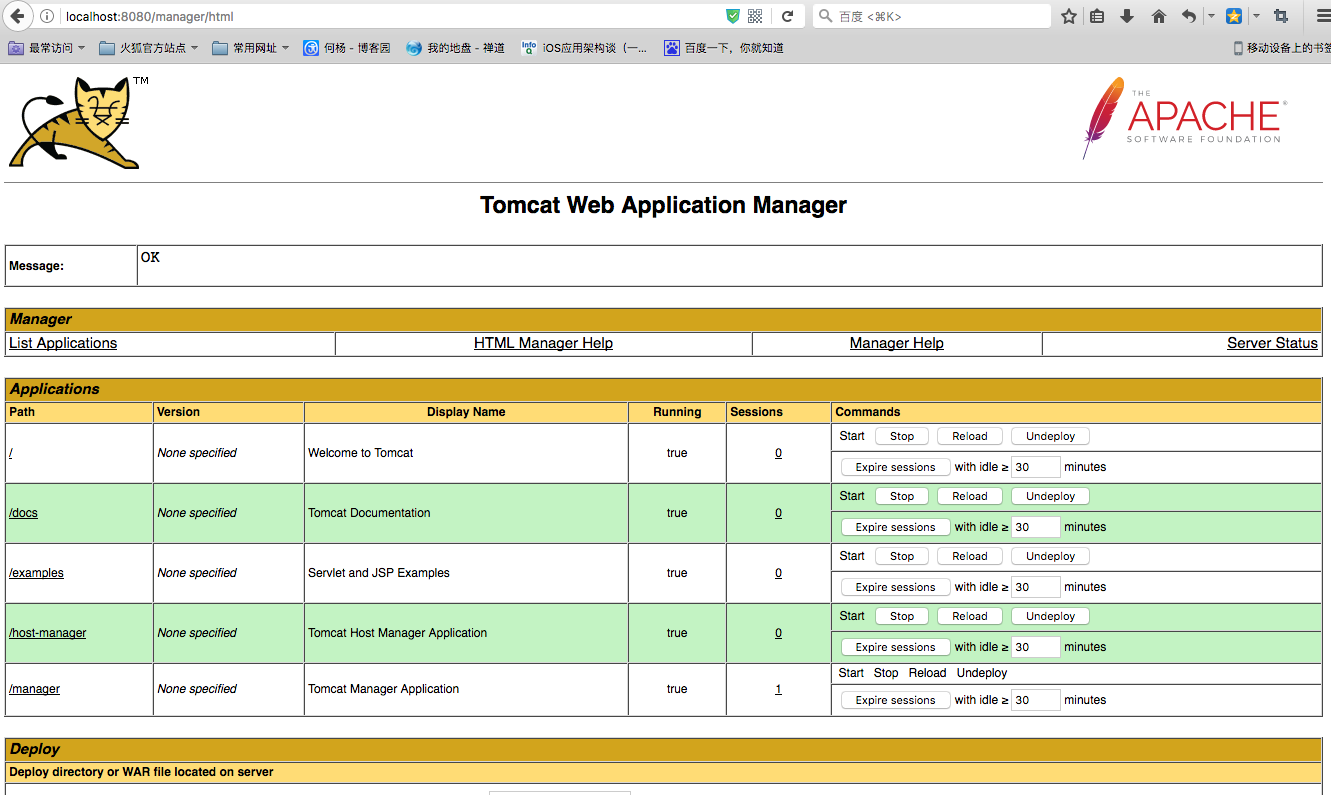Expire sessions for /manager application

click(895, 700)
